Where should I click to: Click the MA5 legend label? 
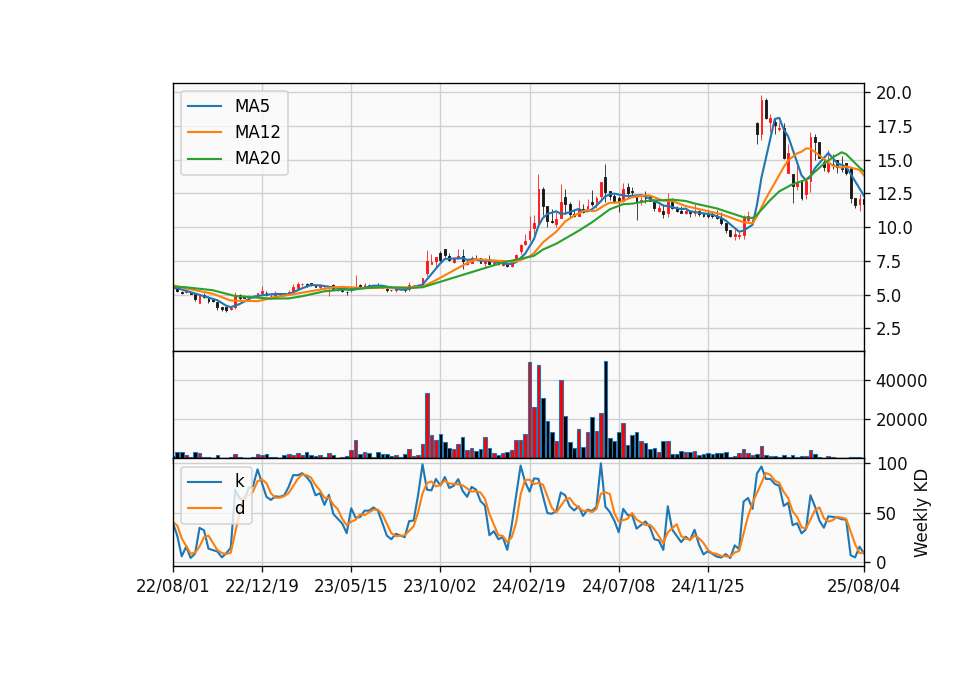click(252, 106)
